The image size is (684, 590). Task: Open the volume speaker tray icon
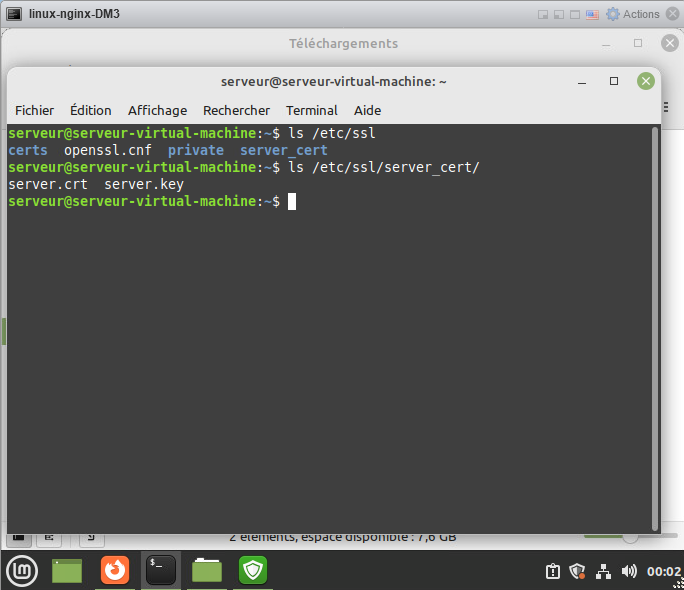click(629, 572)
